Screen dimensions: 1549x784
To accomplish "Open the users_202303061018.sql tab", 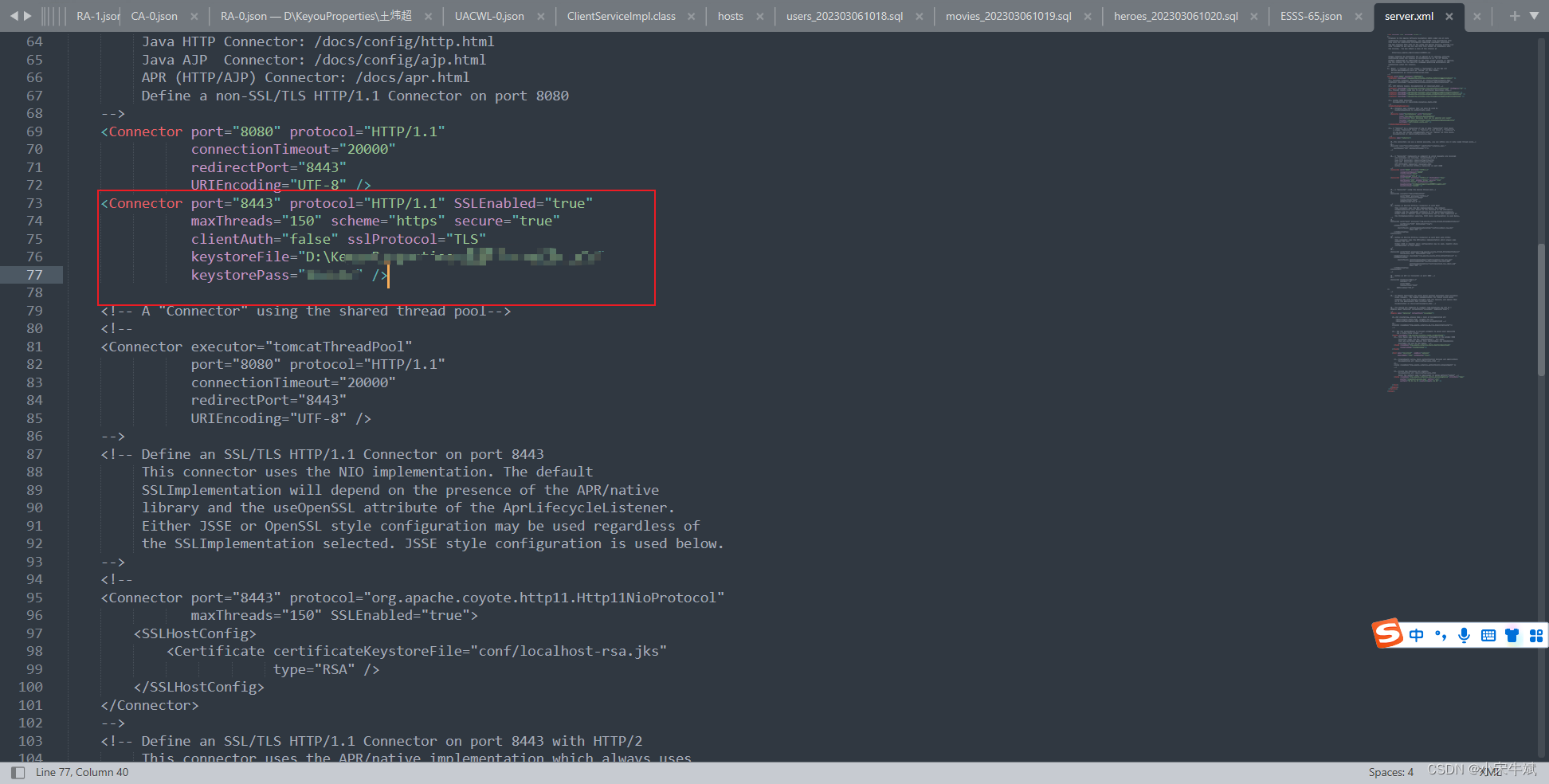I will coord(845,16).
